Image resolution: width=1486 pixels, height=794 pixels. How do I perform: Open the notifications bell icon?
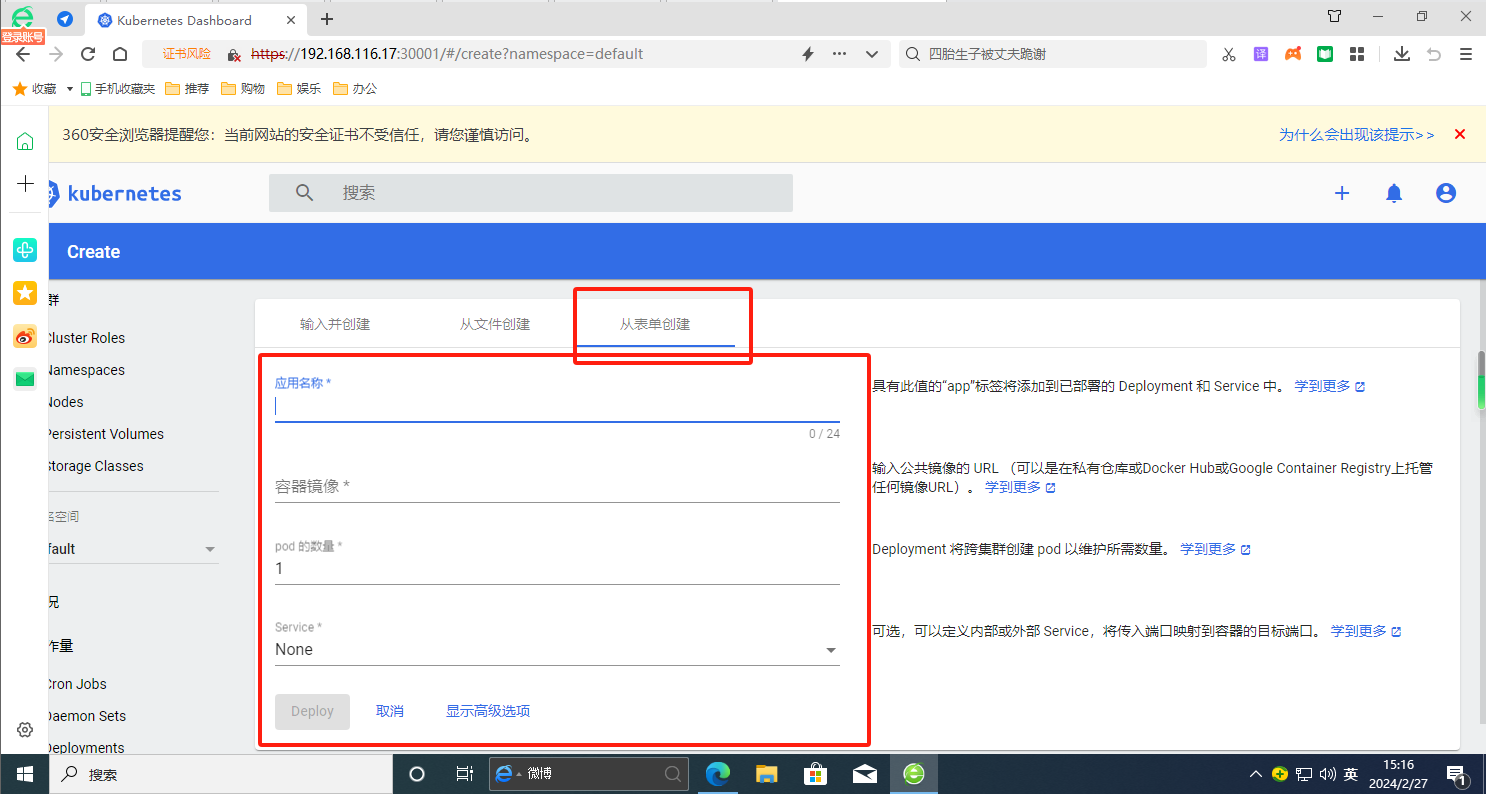tap(1394, 193)
